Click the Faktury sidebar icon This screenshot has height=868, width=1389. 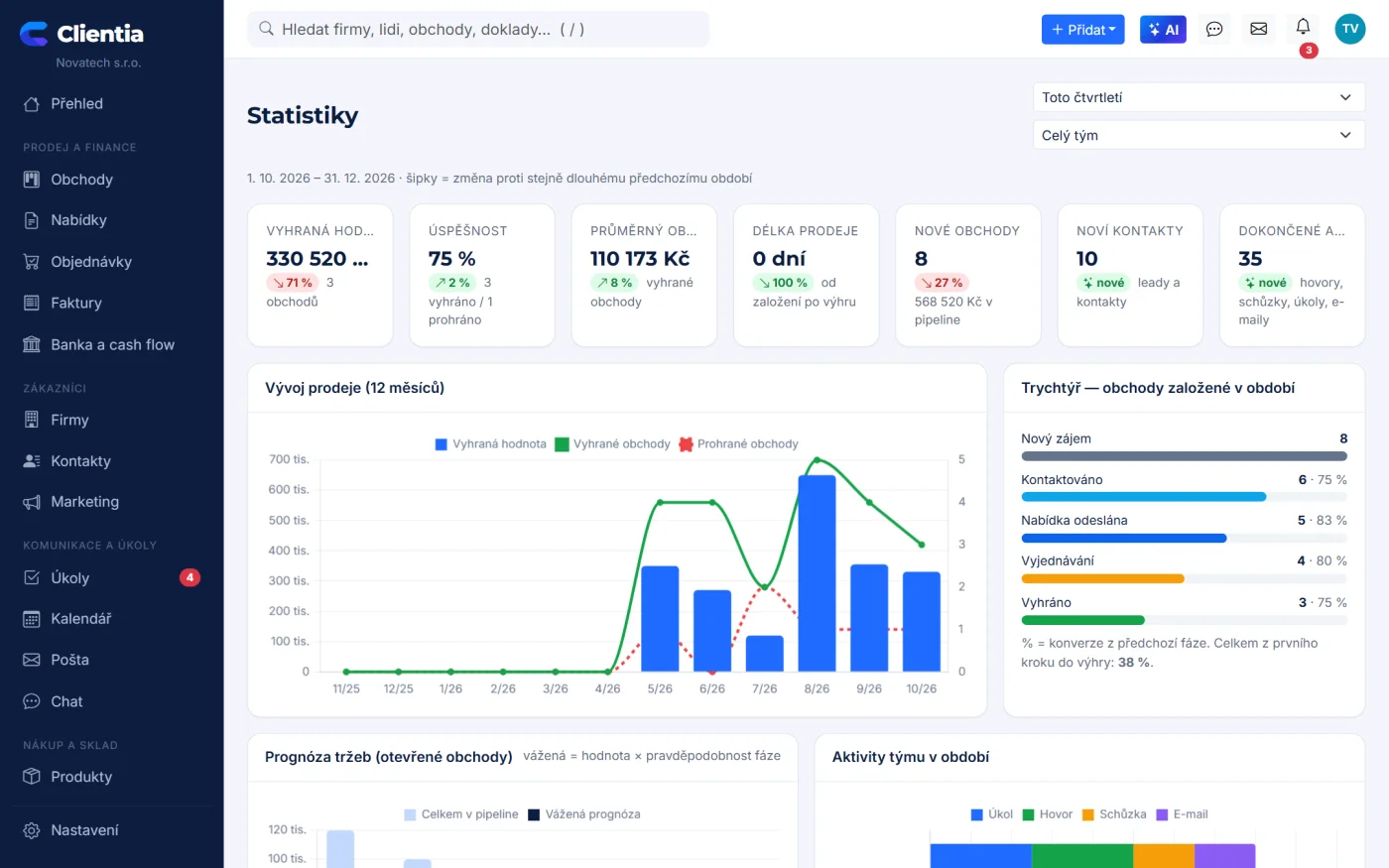(32, 303)
